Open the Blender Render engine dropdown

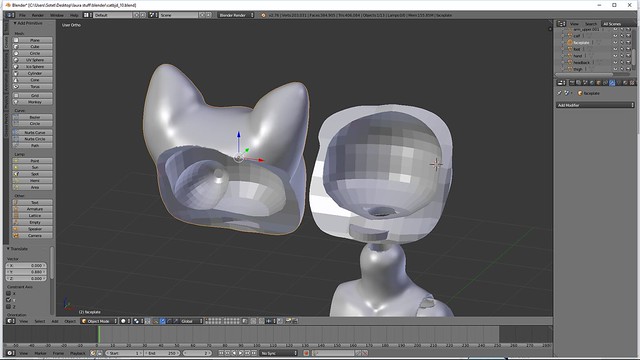click(236, 15)
